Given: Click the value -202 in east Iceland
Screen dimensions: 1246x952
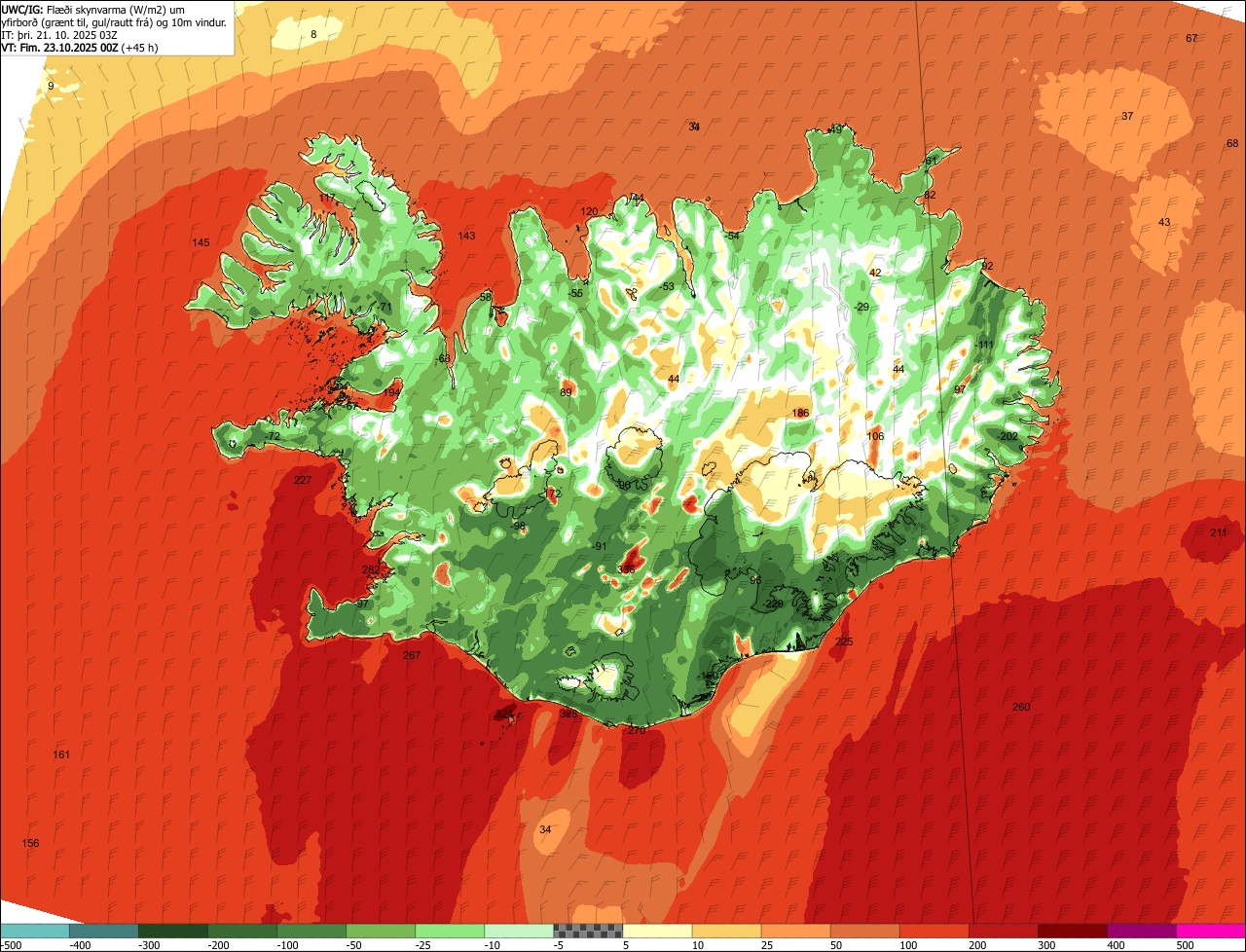Looking at the screenshot, I should point(1008,437).
